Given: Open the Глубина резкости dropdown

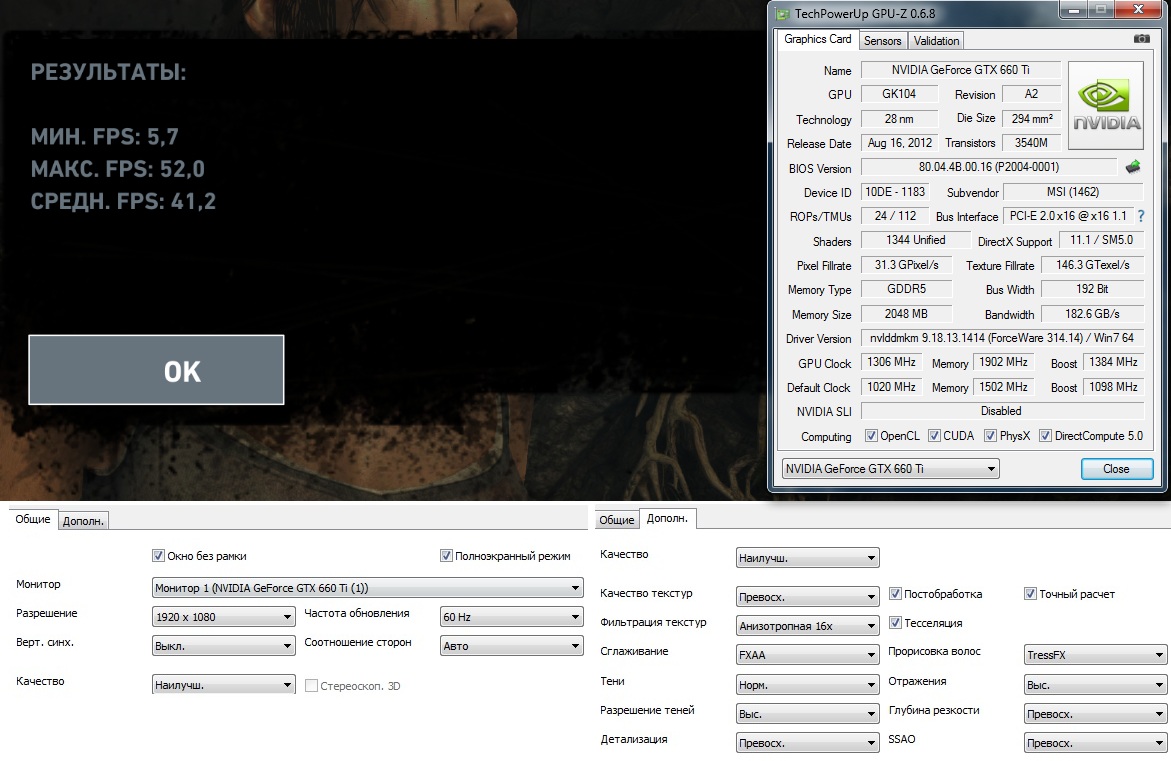Looking at the screenshot, I should click(x=1095, y=714).
